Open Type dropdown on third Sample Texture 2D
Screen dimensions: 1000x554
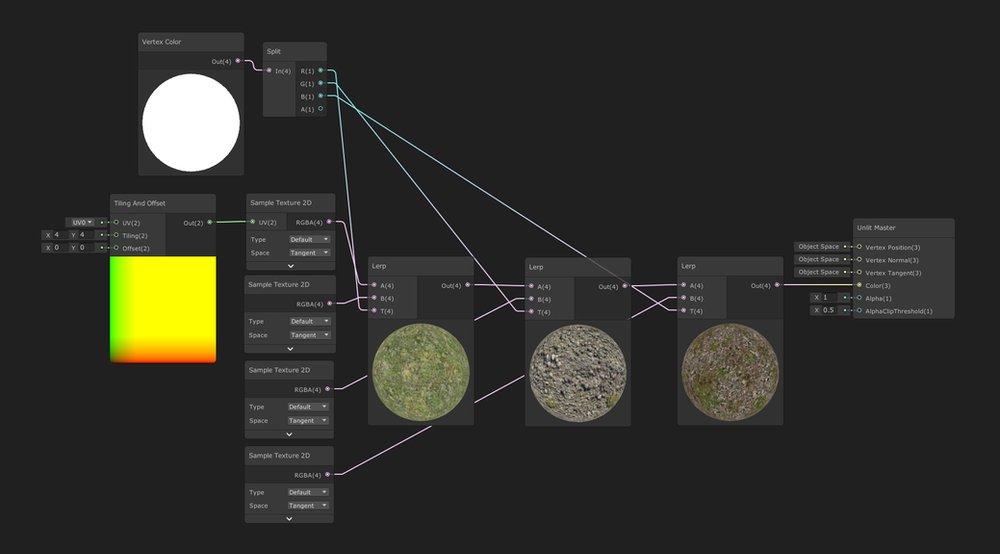click(x=307, y=407)
